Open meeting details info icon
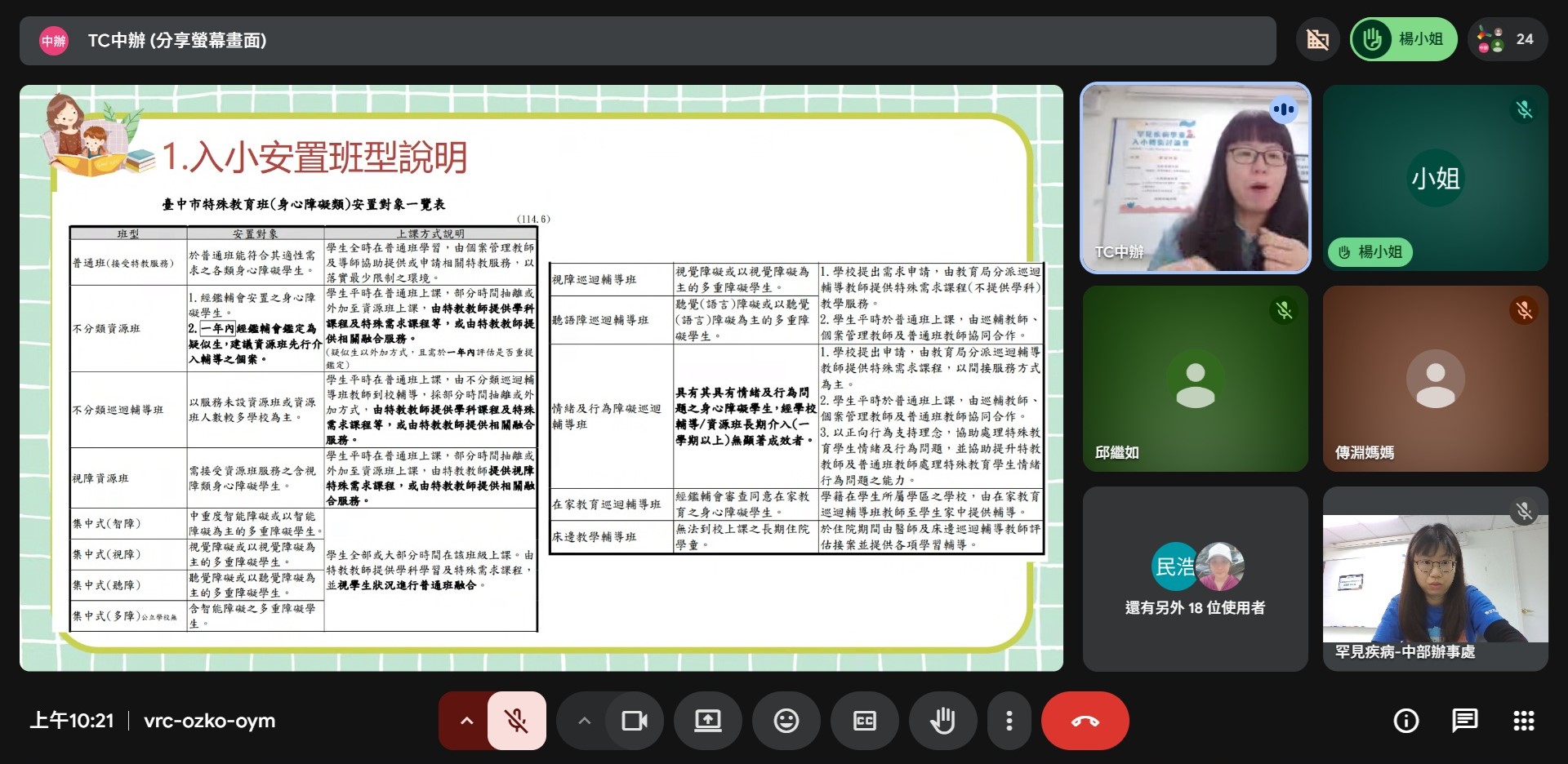The image size is (1568, 764). click(1405, 721)
